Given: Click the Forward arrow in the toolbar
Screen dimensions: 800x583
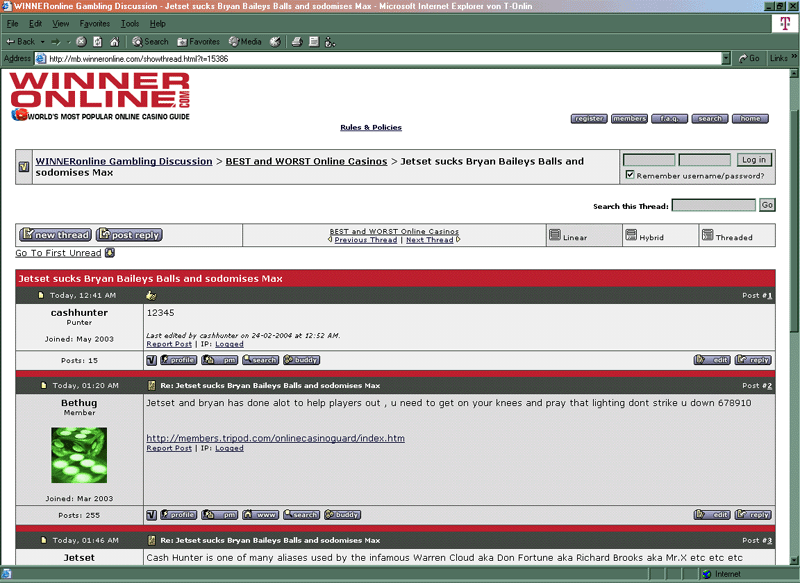Looking at the screenshot, I should pyautogui.click(x=56, y=42).
